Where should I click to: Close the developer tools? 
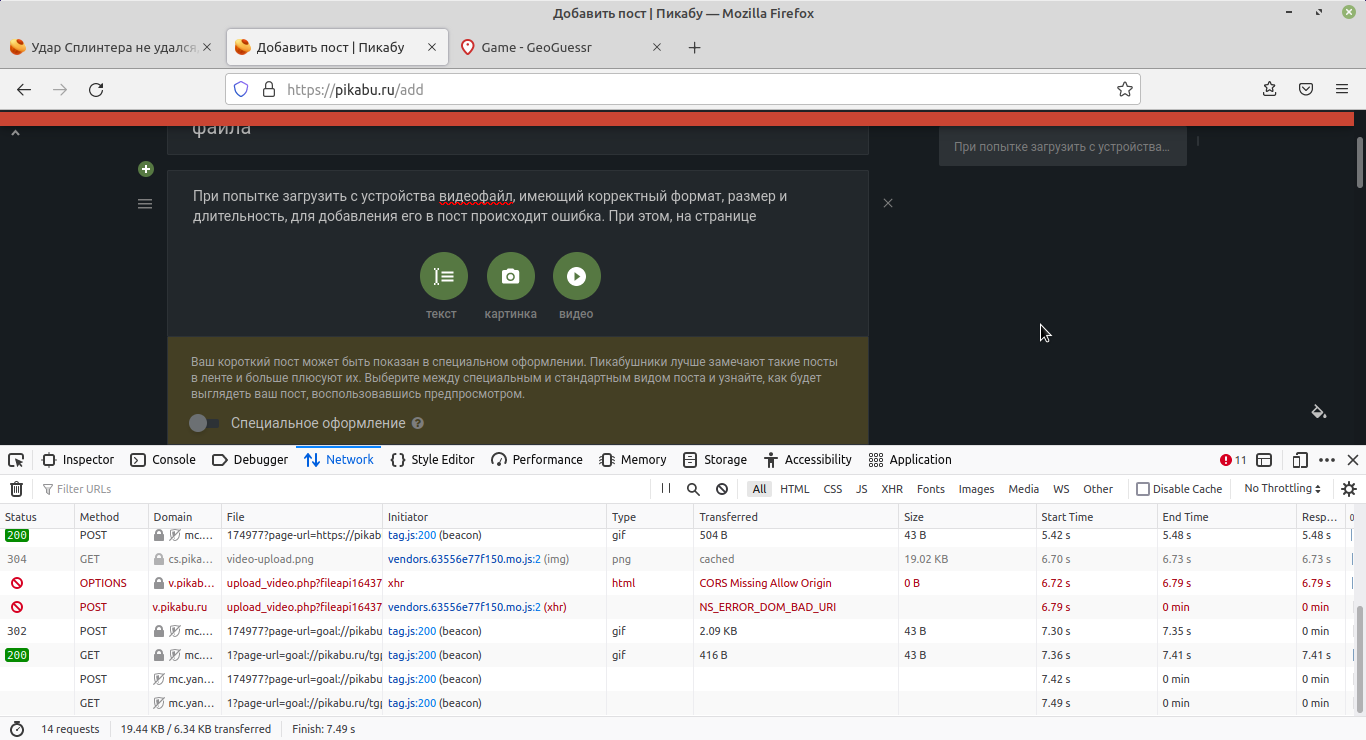pos(1353,460)
